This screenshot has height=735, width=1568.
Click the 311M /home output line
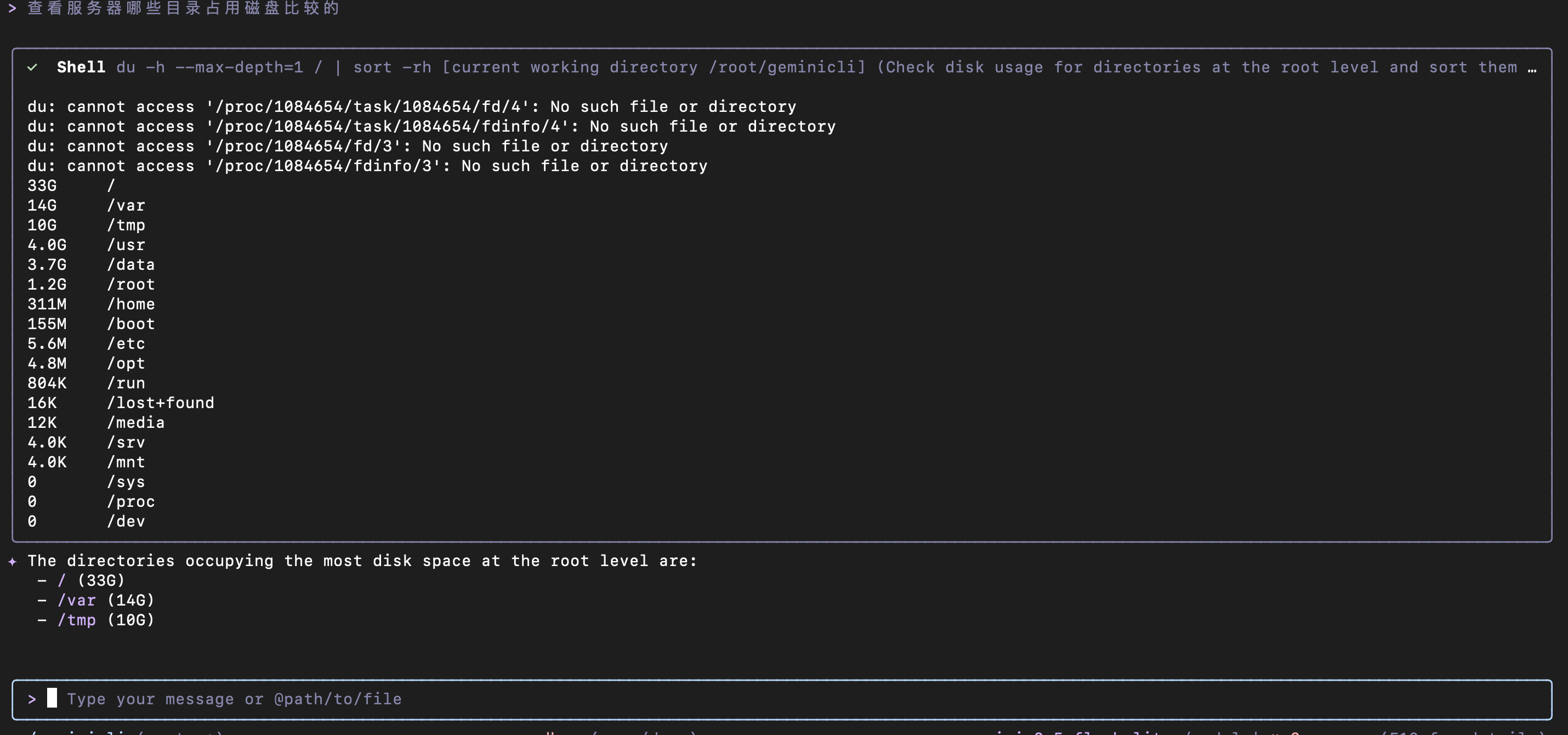(90, 304)
